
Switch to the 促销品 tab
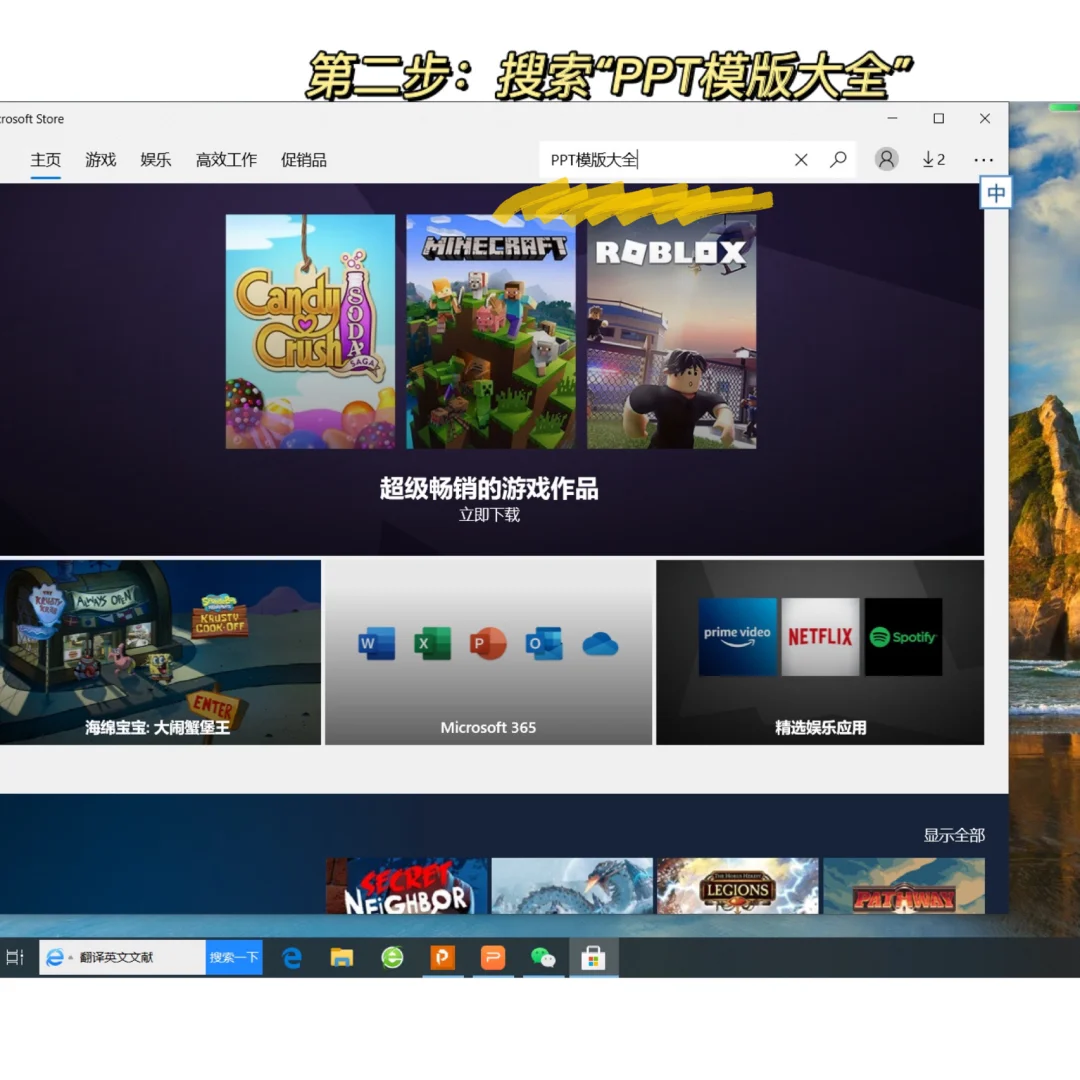click(304, 160)
